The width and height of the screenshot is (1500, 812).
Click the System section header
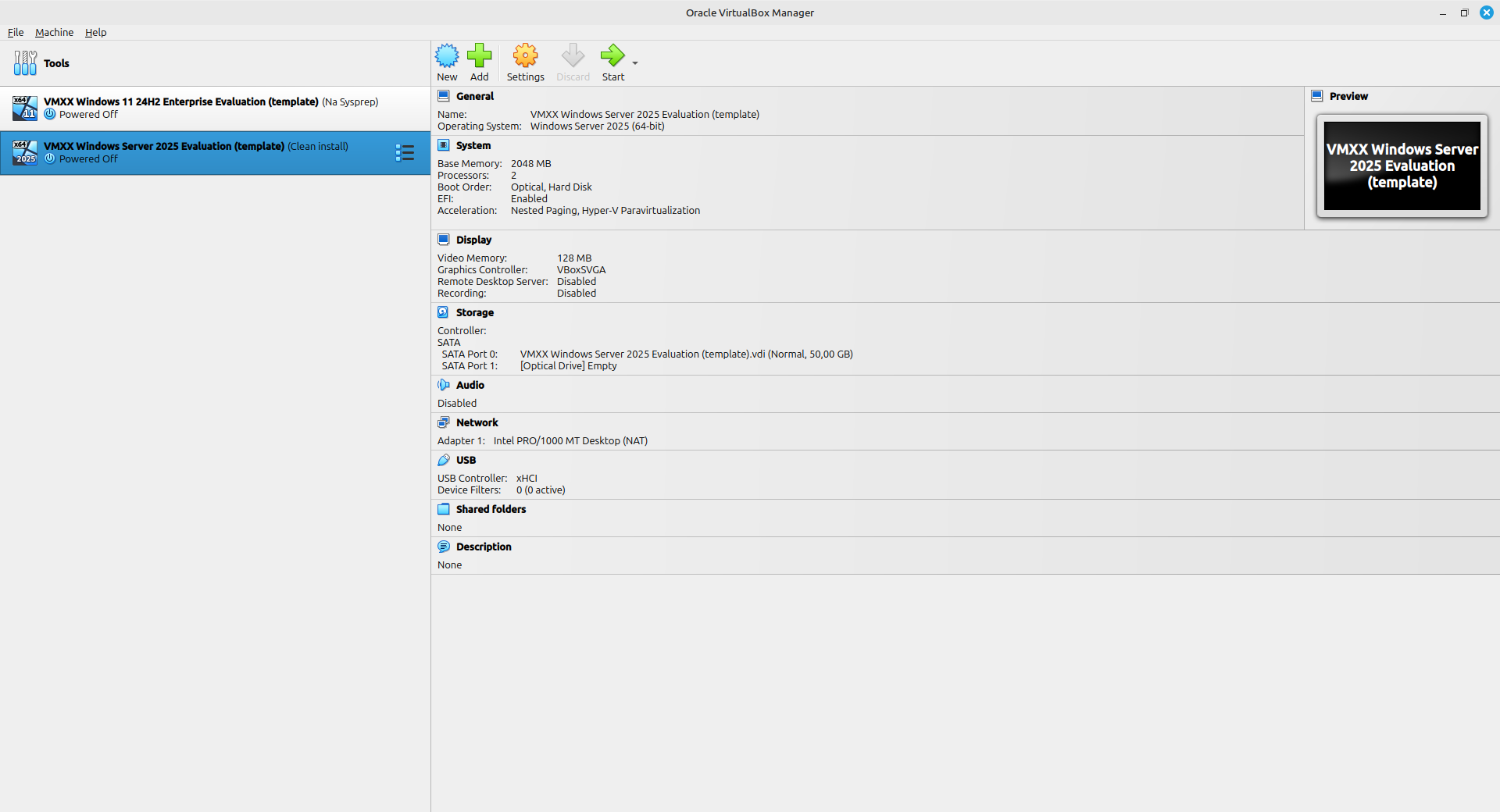tap(473, 145)
